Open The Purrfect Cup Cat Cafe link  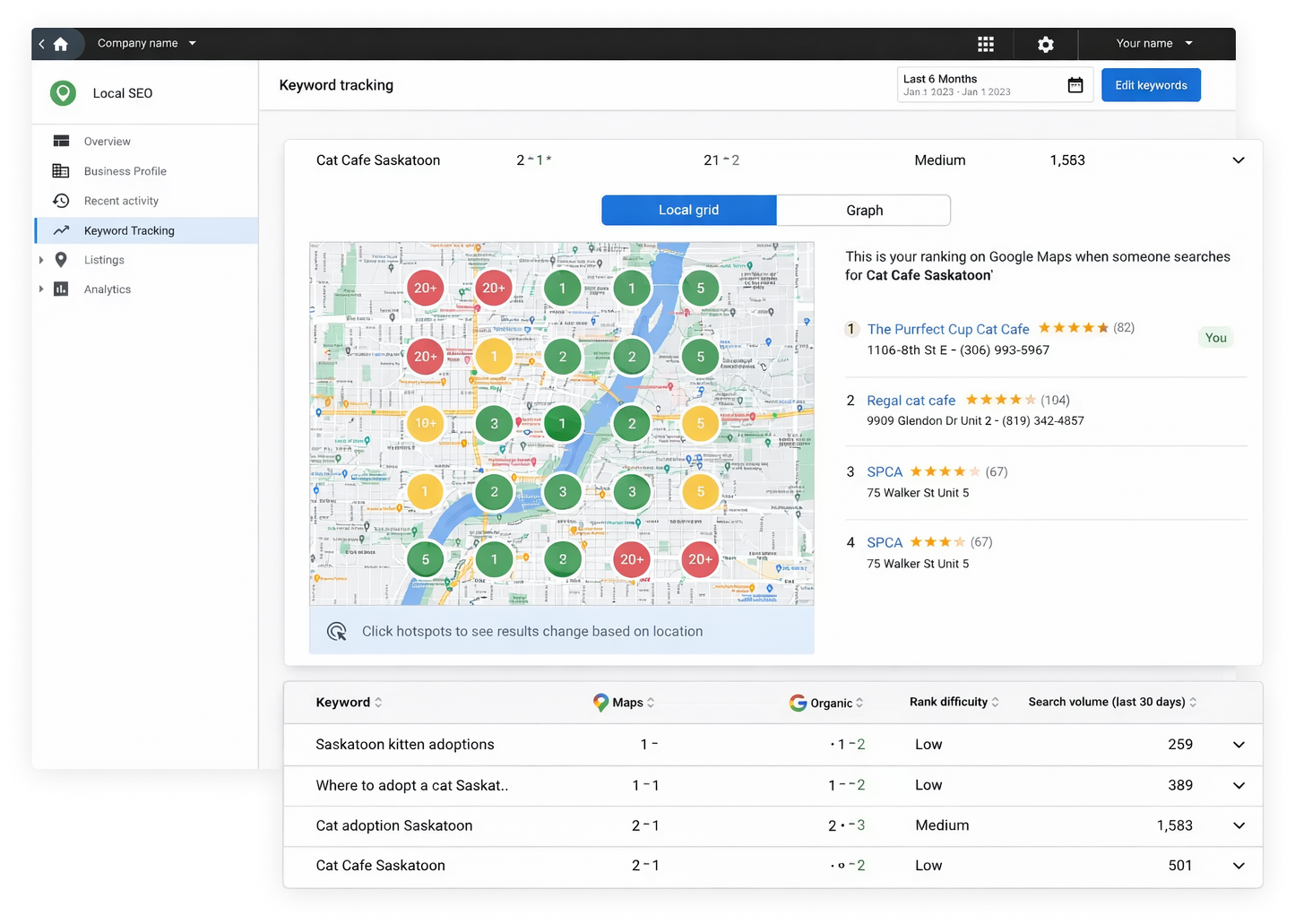click(x=947, y=329)
